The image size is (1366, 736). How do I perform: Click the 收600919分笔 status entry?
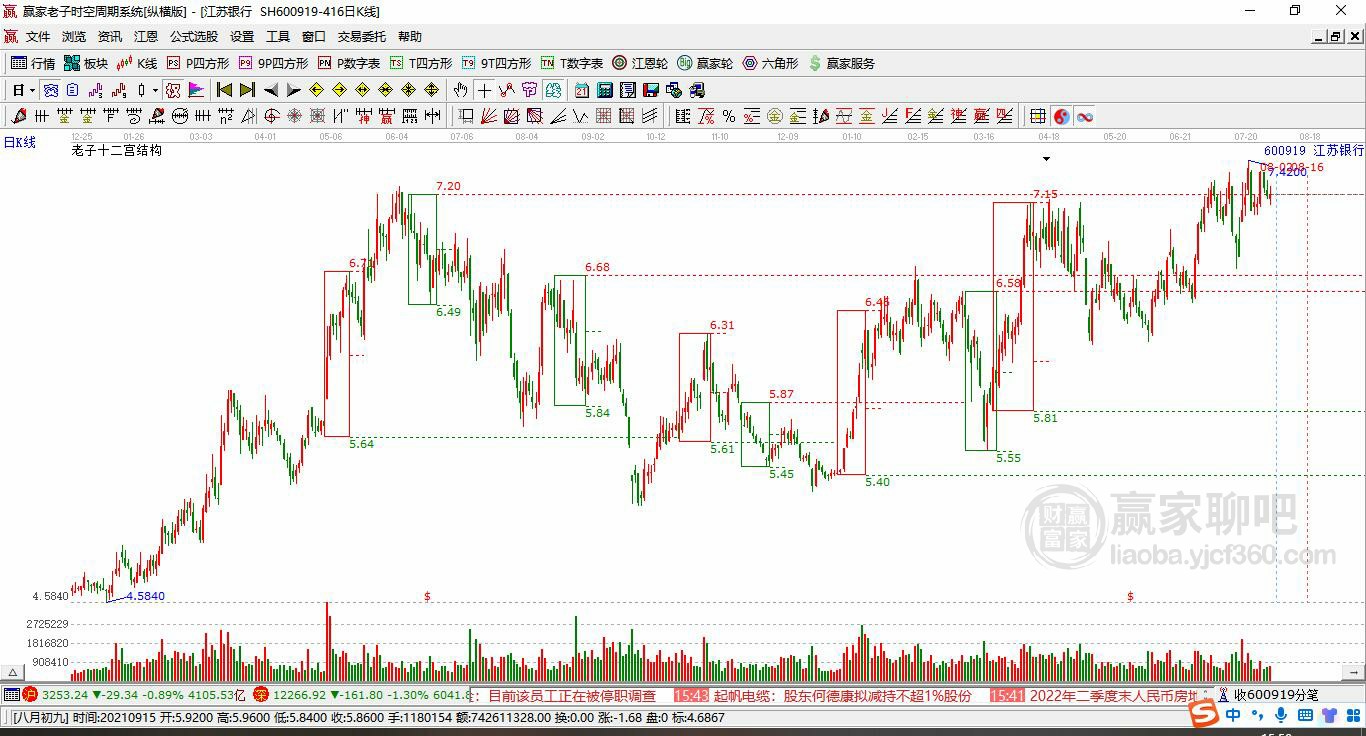tap(1276, 695)
